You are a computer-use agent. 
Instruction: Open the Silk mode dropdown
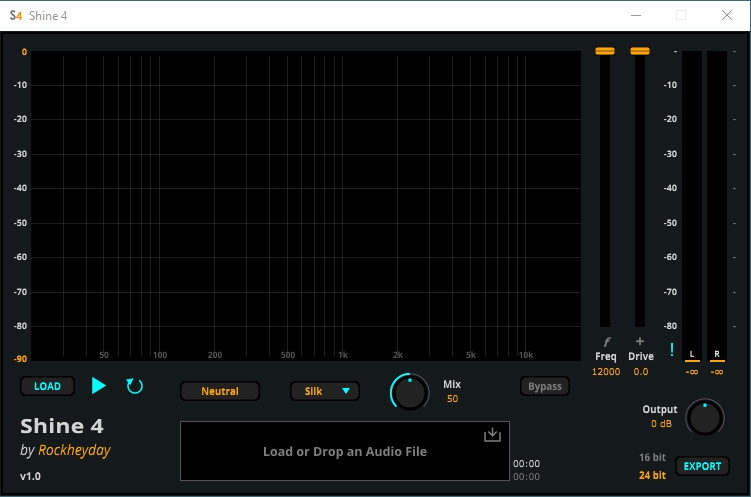325,391
